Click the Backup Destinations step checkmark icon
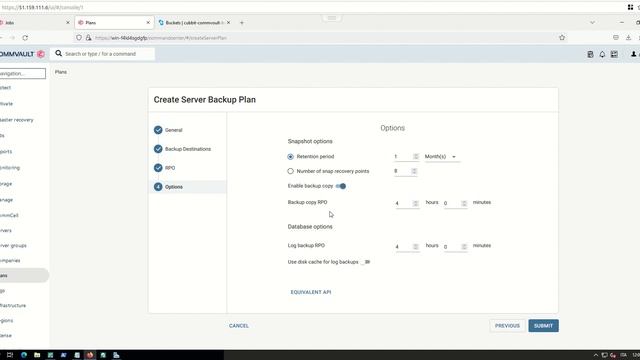Viewport: 640px width, 360px height. click(158, 149)
